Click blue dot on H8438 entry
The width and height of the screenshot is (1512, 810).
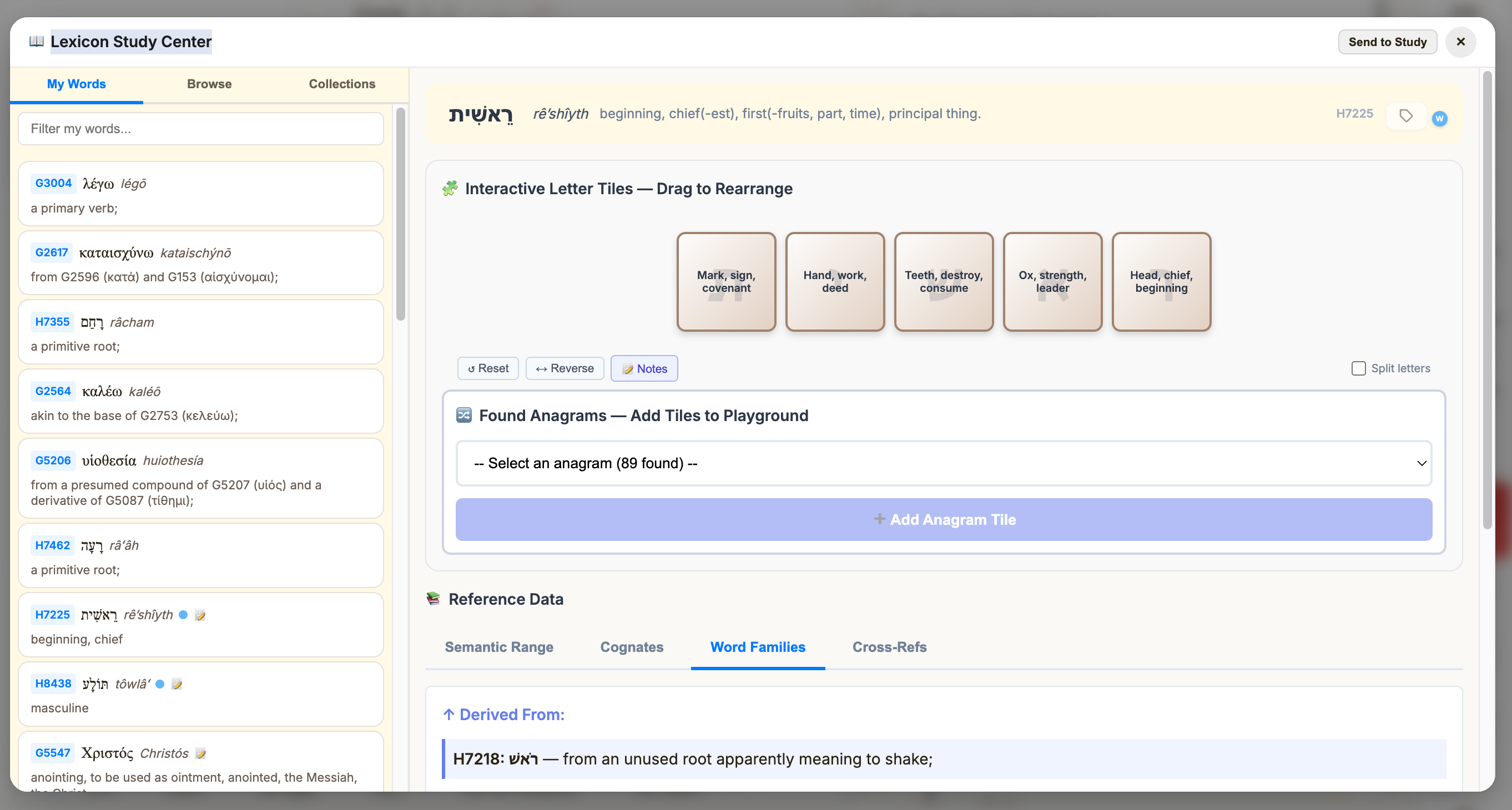160,684
